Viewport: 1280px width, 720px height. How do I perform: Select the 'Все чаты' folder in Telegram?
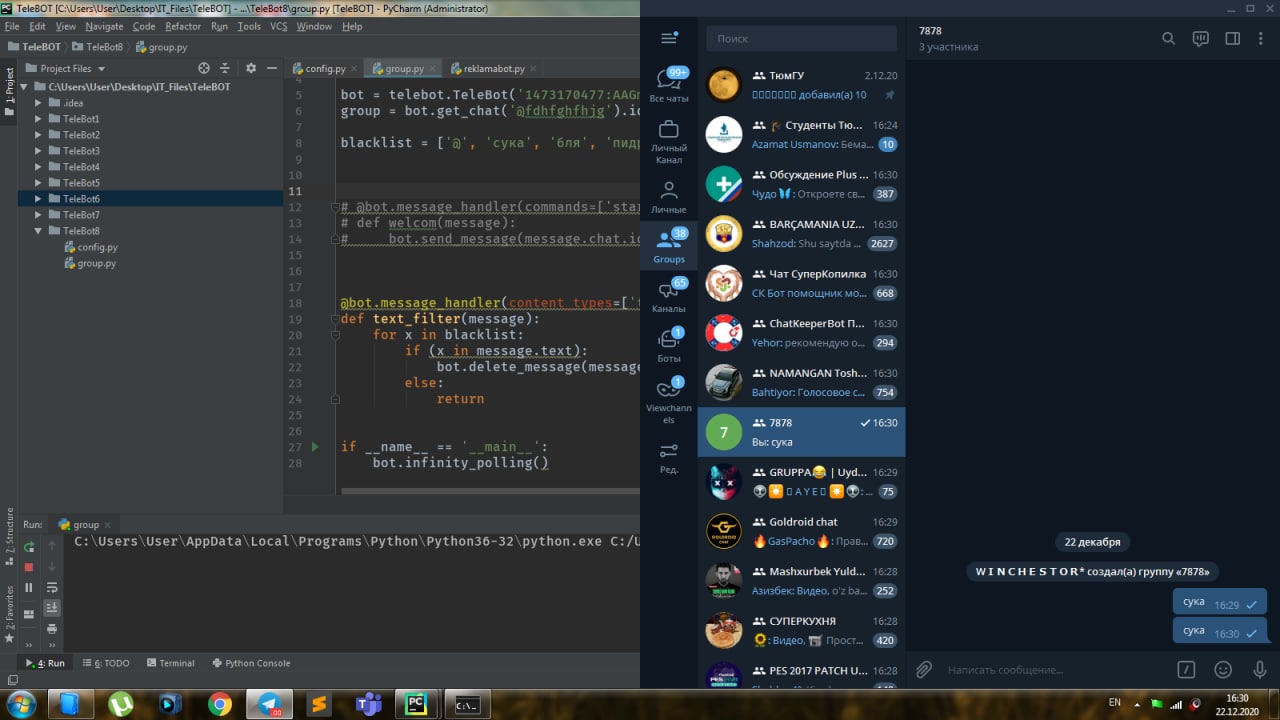point(669,85)
